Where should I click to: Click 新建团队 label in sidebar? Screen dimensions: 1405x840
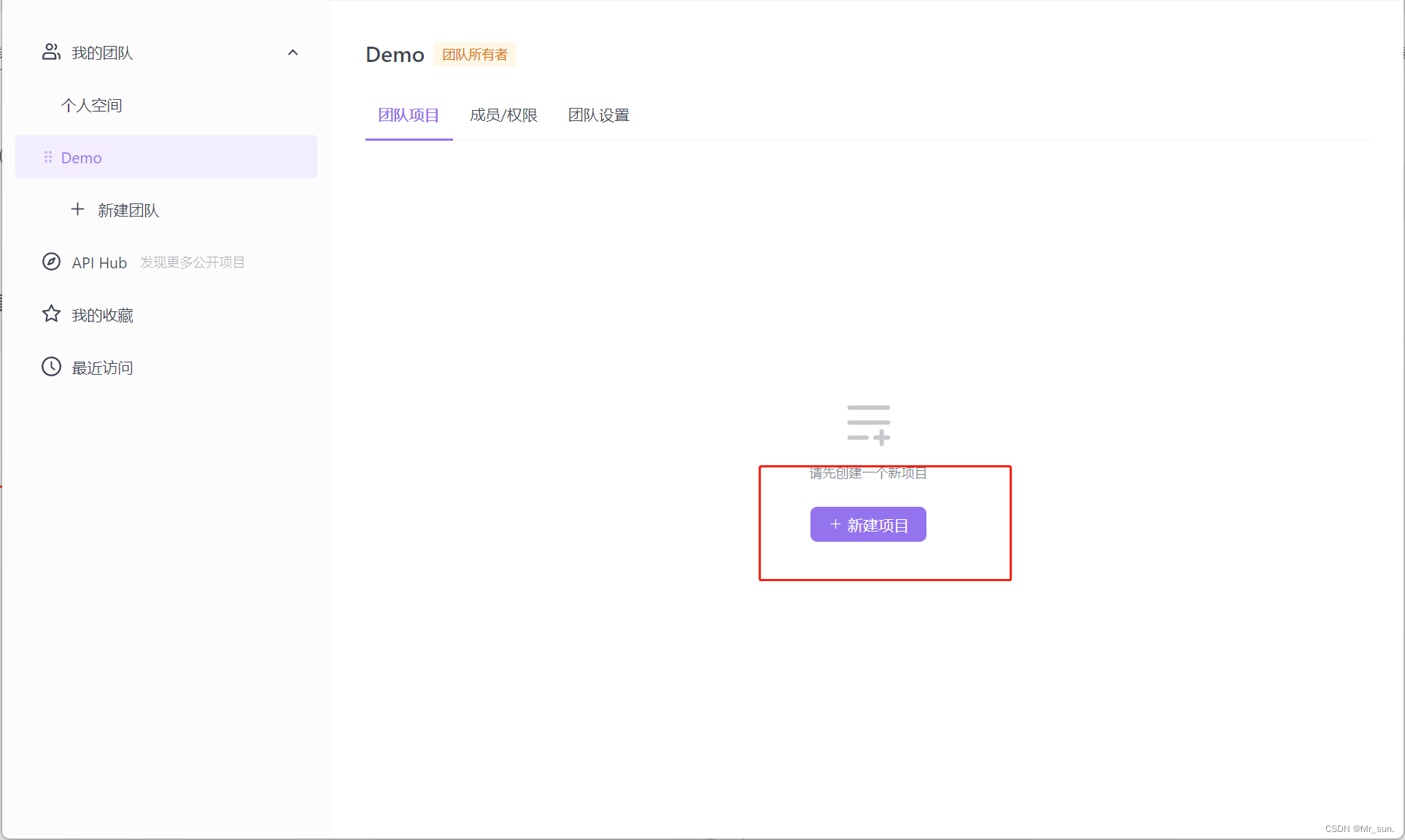click(128, 210)
